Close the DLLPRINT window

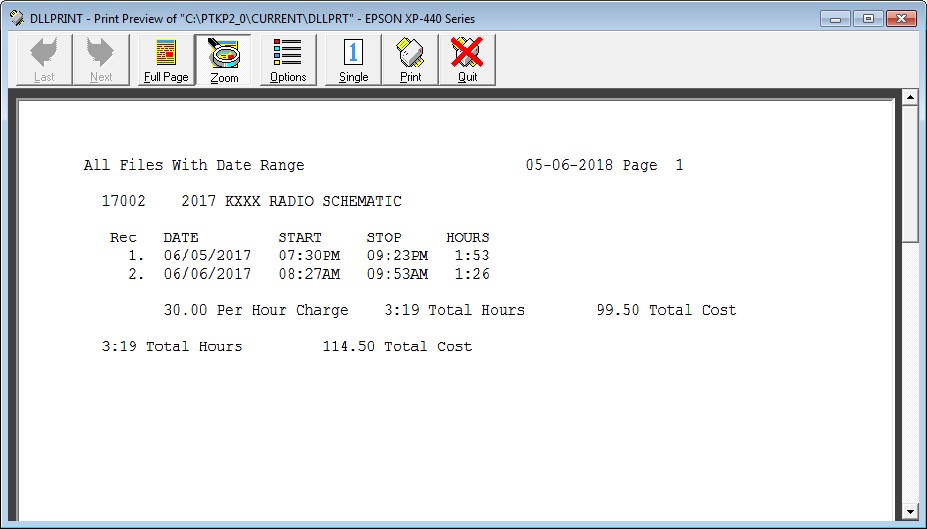tap(901, 18)
